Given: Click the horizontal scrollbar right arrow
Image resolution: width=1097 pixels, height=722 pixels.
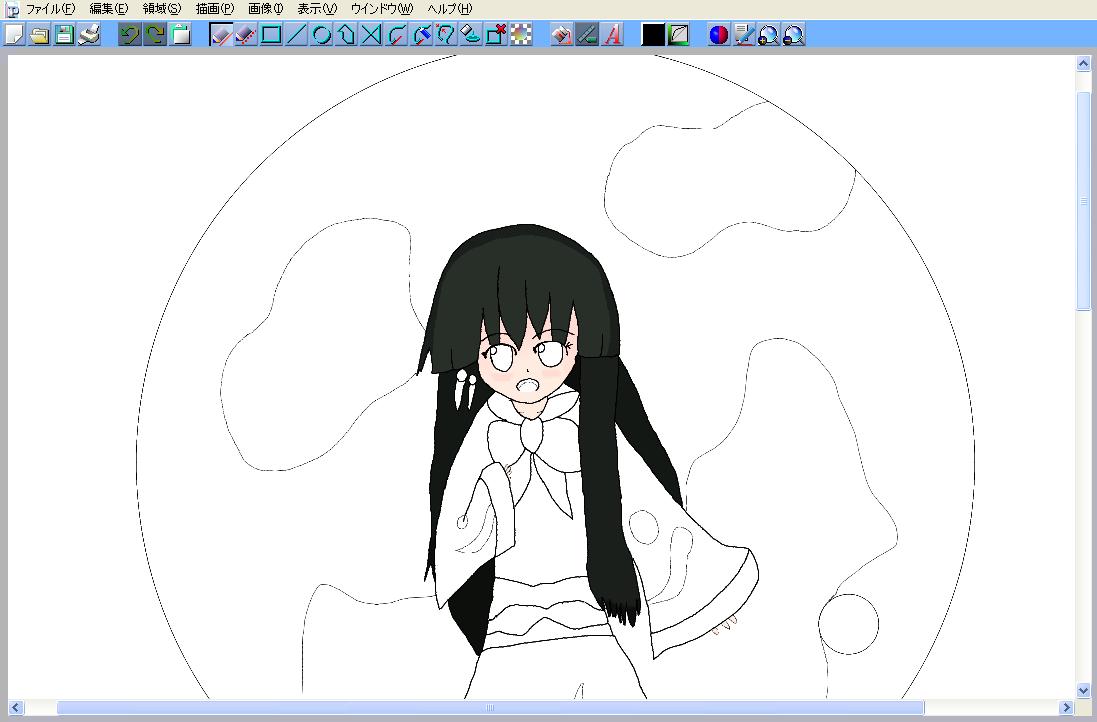Looking at the screenshot, I should [x=1066, y=707].
